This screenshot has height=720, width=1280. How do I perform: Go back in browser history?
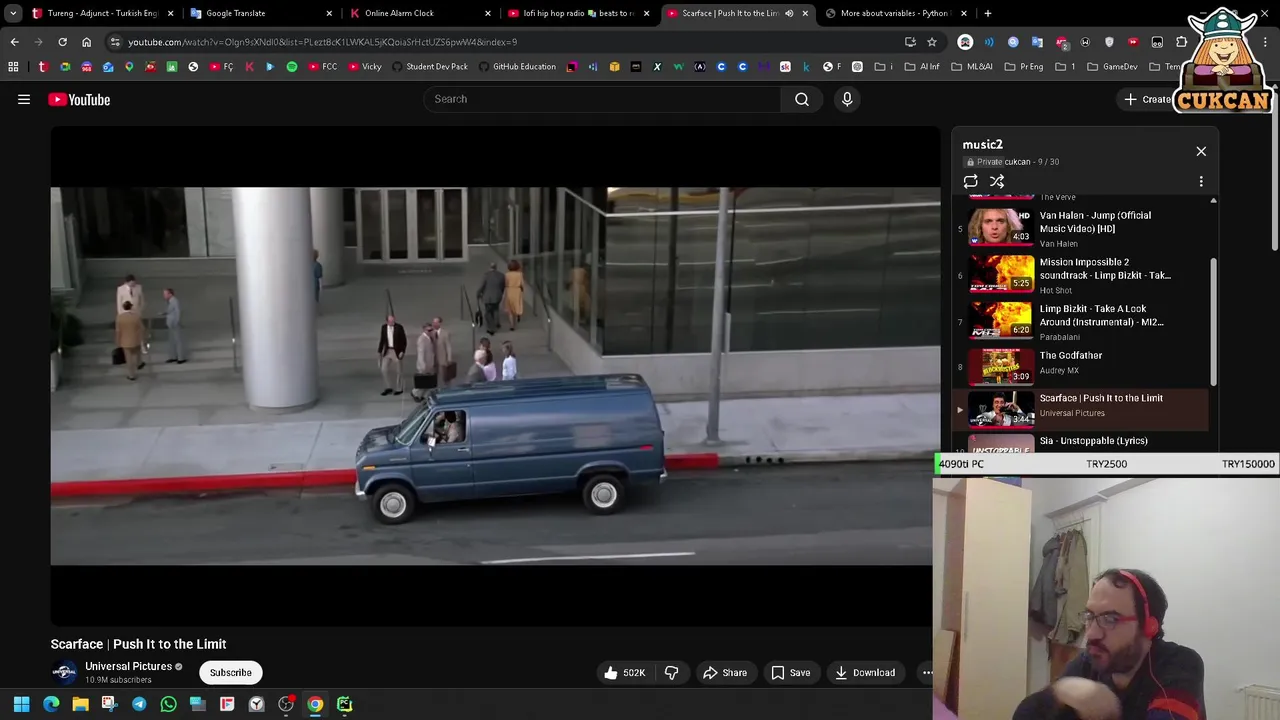click(x=14, y=42)
